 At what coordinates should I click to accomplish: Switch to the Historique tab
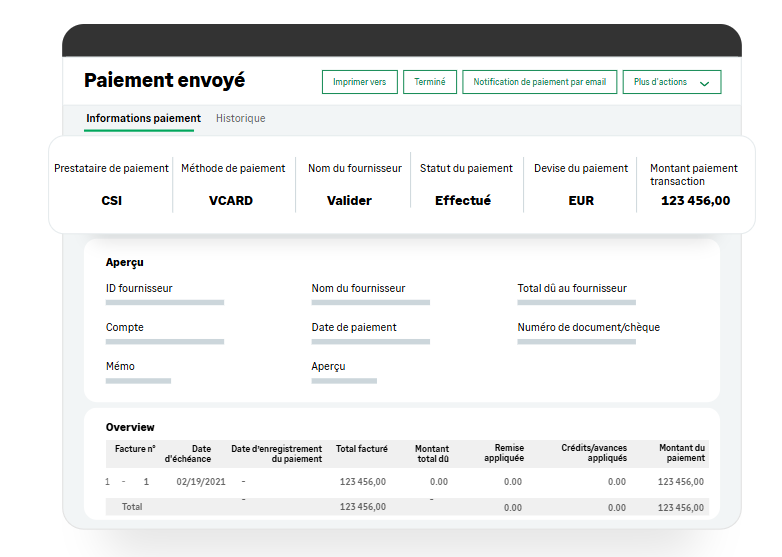[241, 118]
